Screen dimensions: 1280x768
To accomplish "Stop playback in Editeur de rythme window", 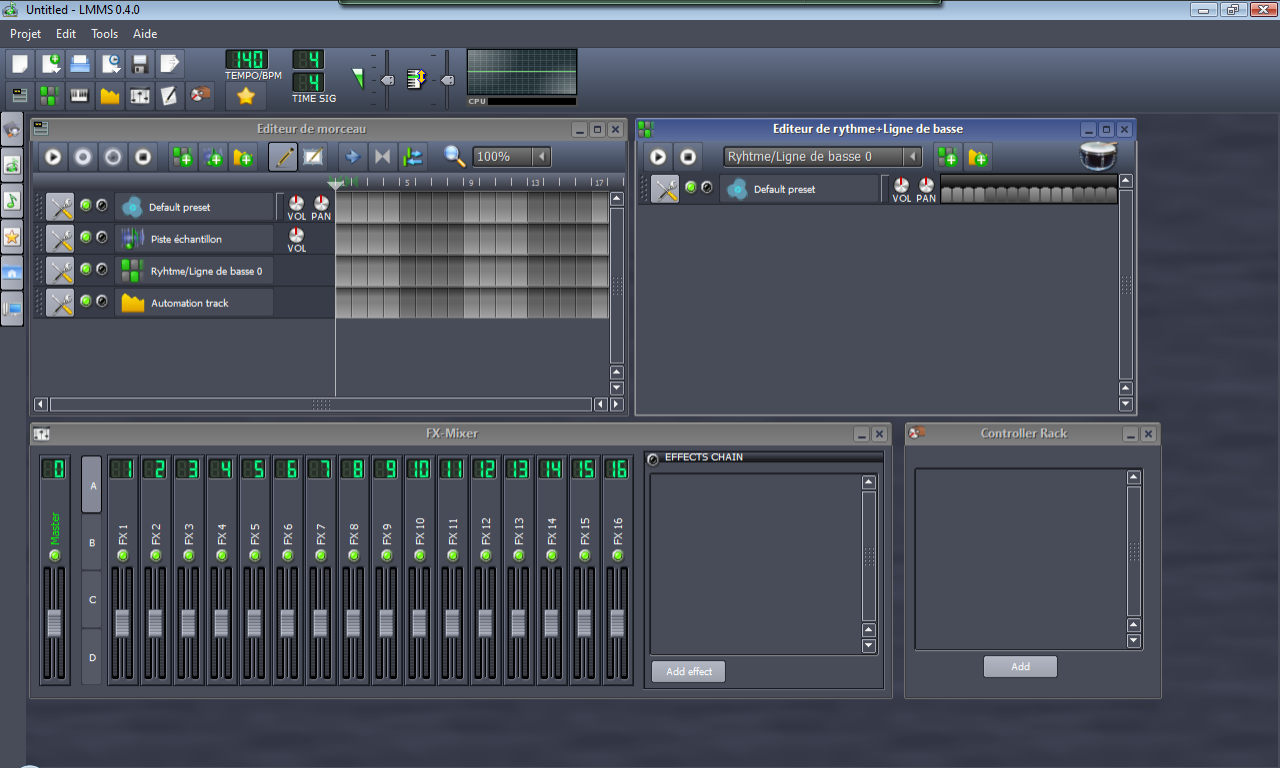I will (688, 157).
